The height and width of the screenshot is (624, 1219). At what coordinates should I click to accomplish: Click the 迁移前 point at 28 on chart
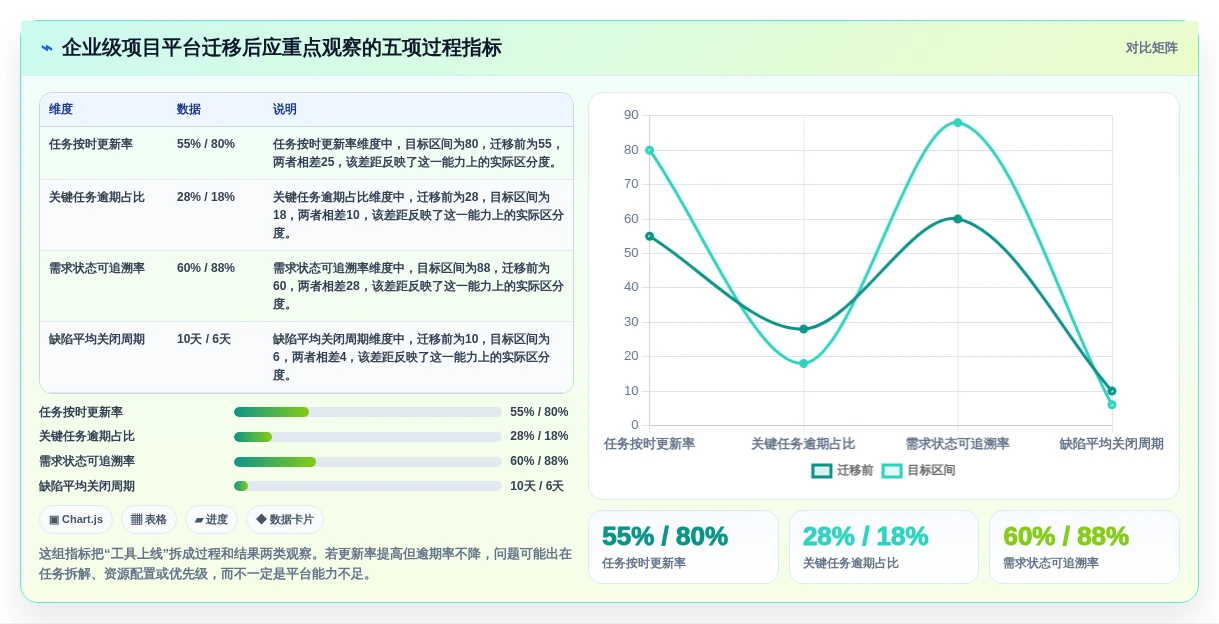(x=804, y=329)
